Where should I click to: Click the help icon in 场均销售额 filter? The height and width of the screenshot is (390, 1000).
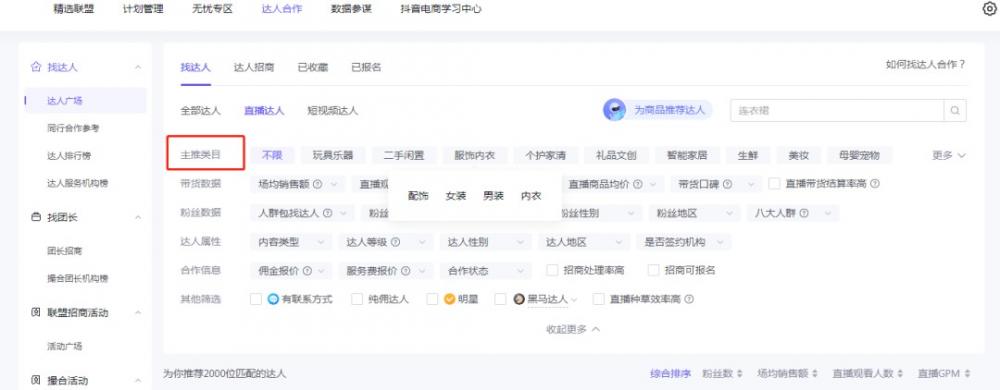[317, 184]
